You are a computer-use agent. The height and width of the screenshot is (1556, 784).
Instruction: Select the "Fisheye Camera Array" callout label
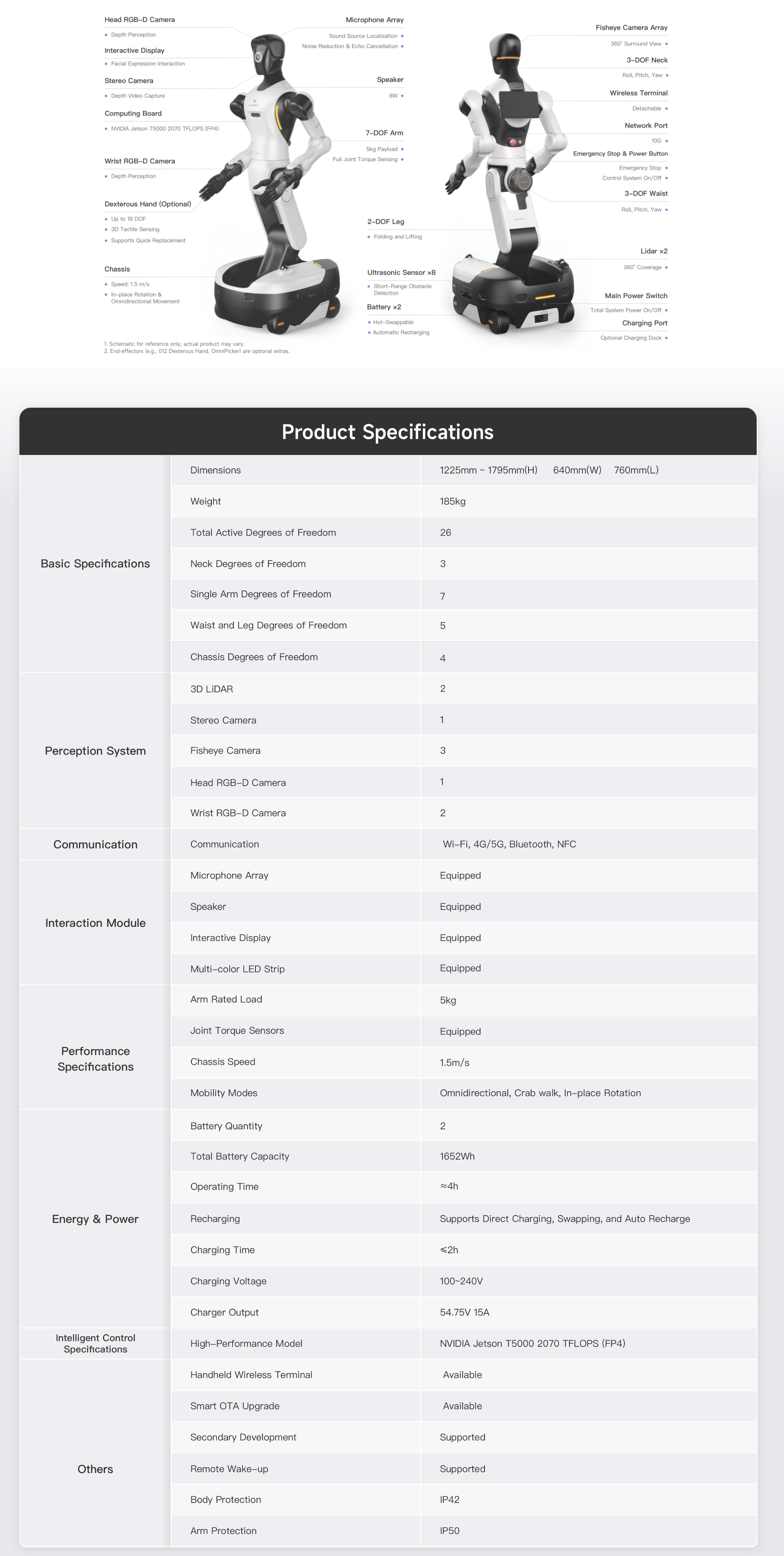click(x=631, y=28)
